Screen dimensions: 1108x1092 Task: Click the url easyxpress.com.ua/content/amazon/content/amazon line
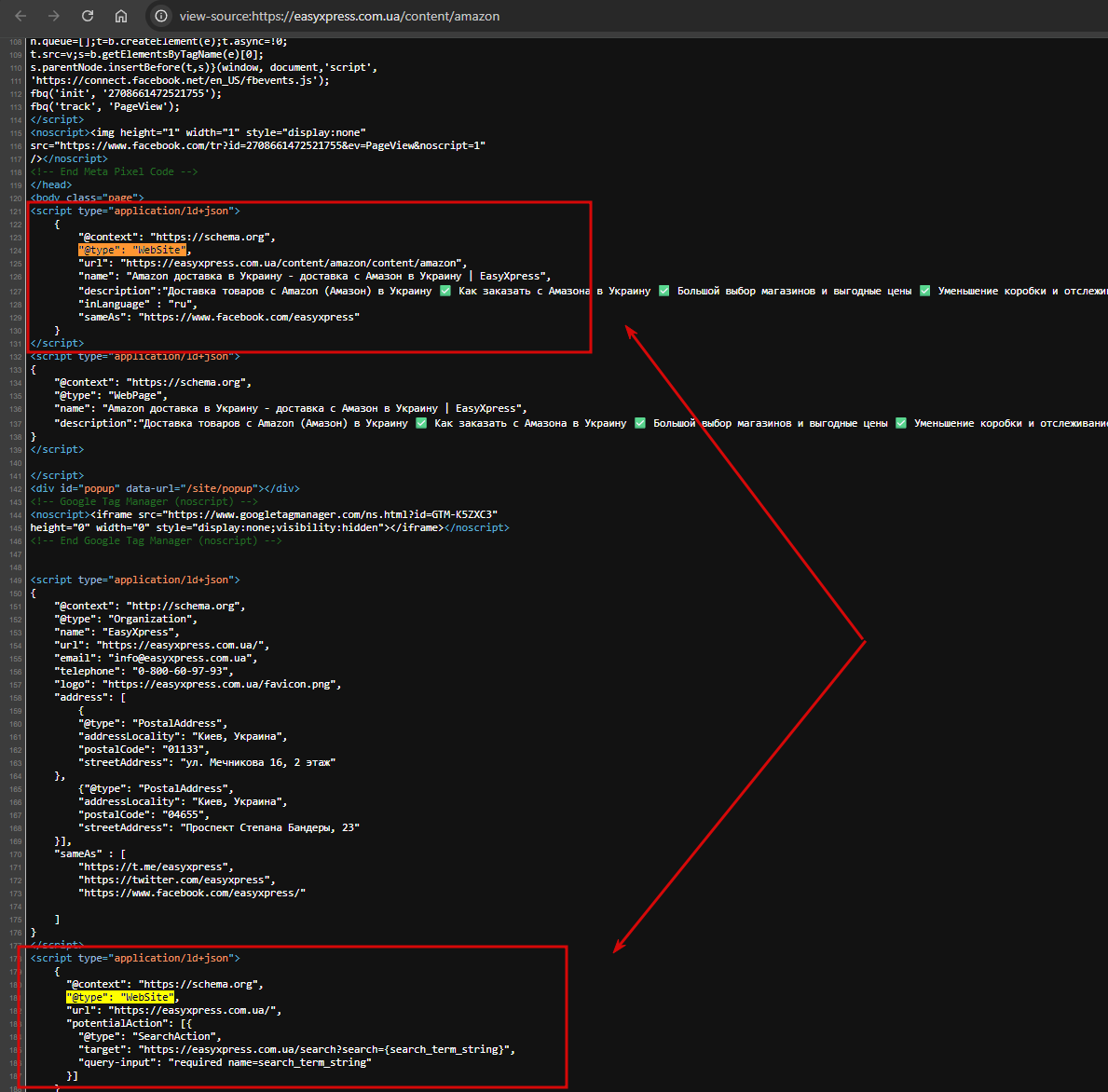[x=273, y=264]
